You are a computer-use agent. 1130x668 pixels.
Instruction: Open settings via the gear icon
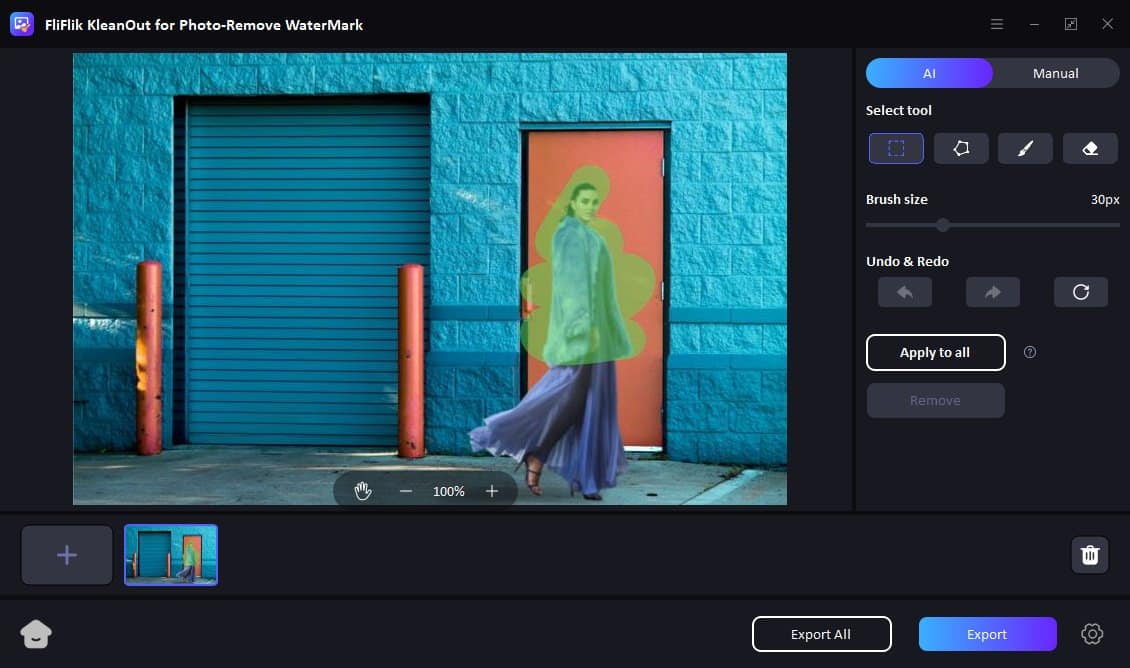click(1092, 634)
